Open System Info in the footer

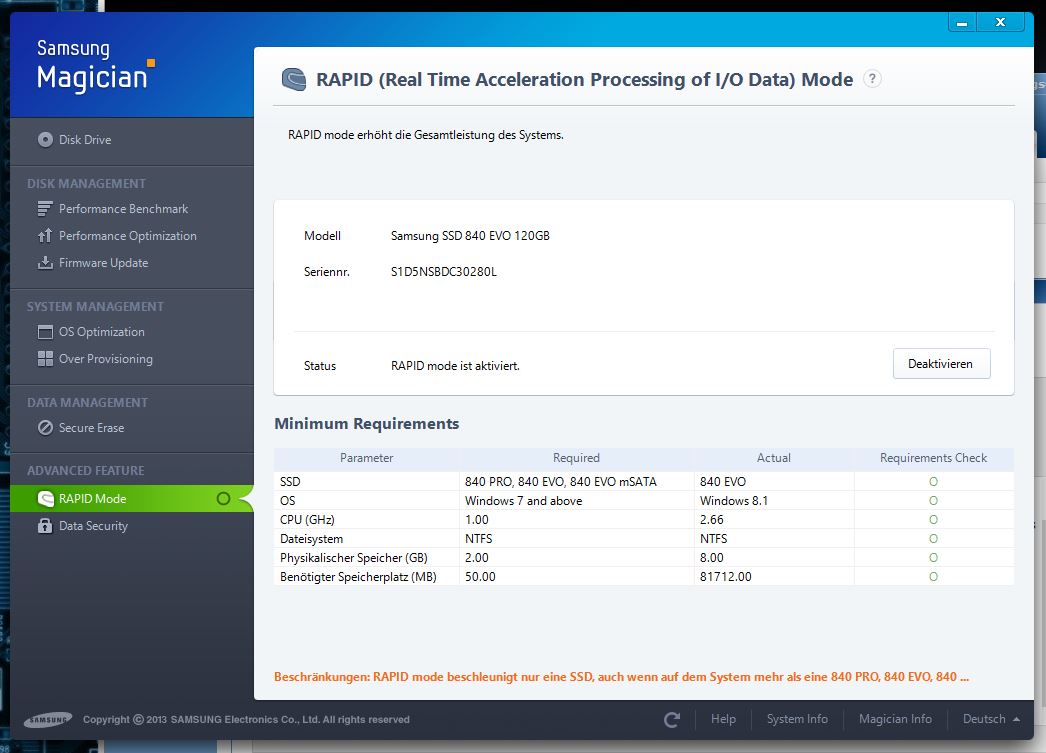click(x=797, y=719)
